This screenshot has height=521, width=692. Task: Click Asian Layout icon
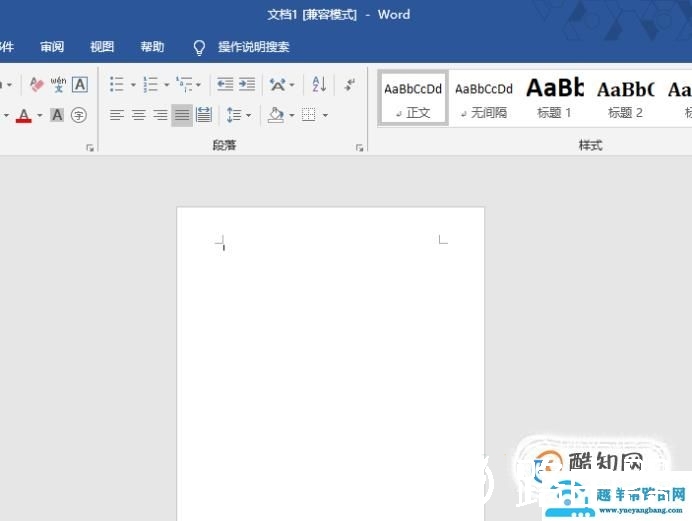point(278,84)
